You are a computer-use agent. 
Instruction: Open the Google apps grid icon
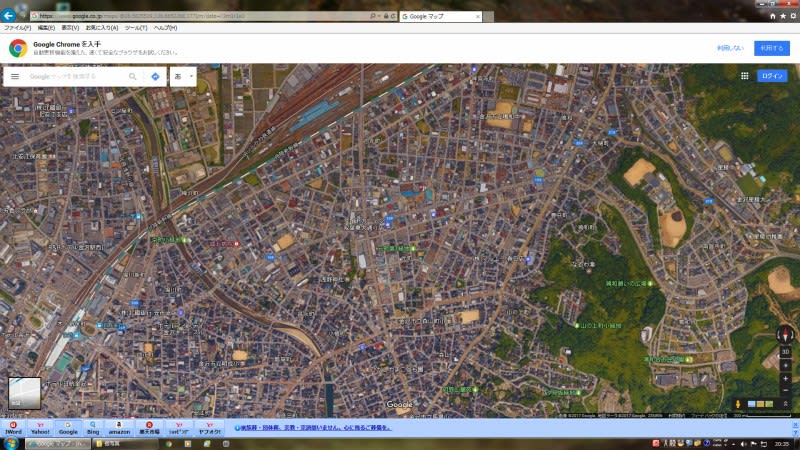click(744, 76)
